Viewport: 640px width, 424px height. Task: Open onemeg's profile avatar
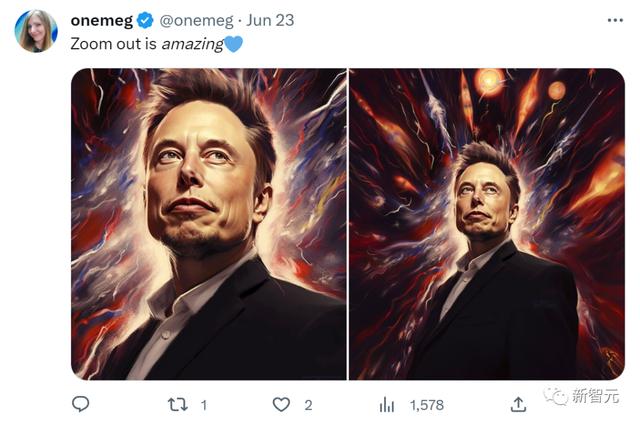point(35,32)
